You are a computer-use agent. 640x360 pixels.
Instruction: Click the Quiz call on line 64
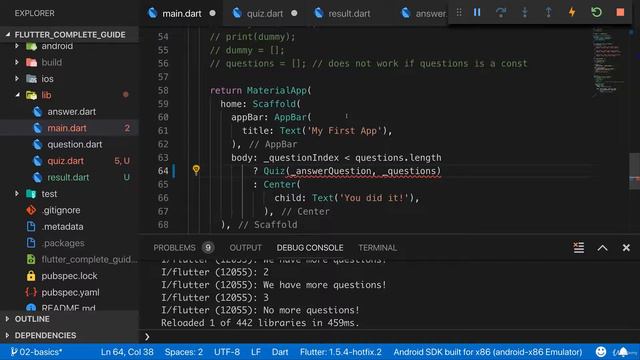pyautogui.click(x=274, y=171)
